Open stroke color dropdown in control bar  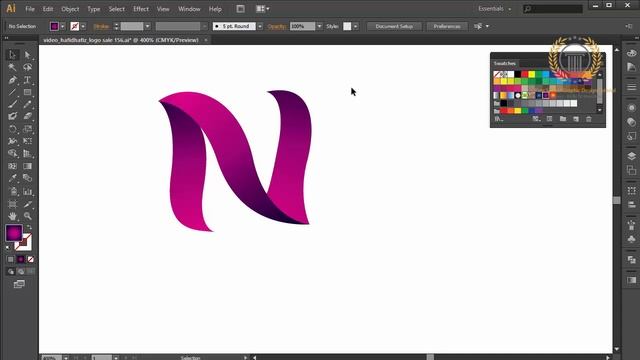(83, 26)
